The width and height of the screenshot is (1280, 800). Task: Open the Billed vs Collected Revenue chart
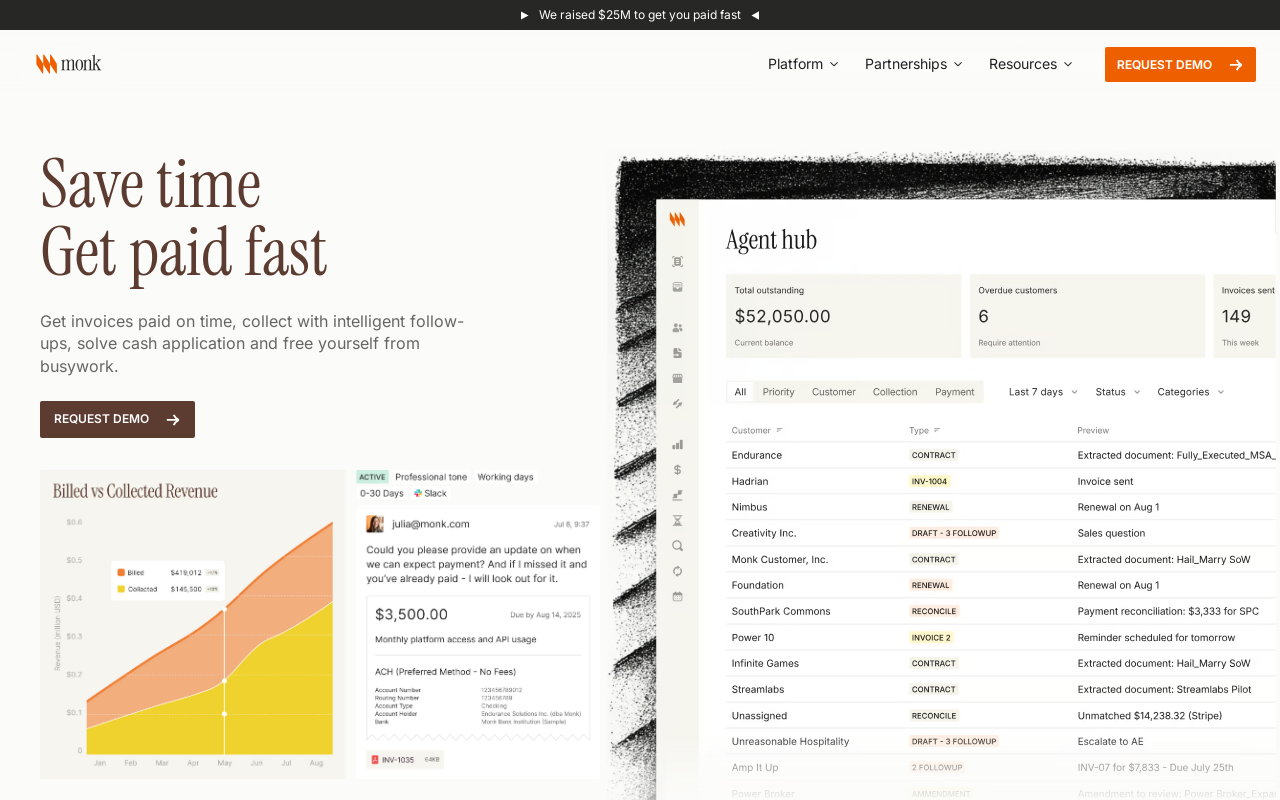point(193,624)
